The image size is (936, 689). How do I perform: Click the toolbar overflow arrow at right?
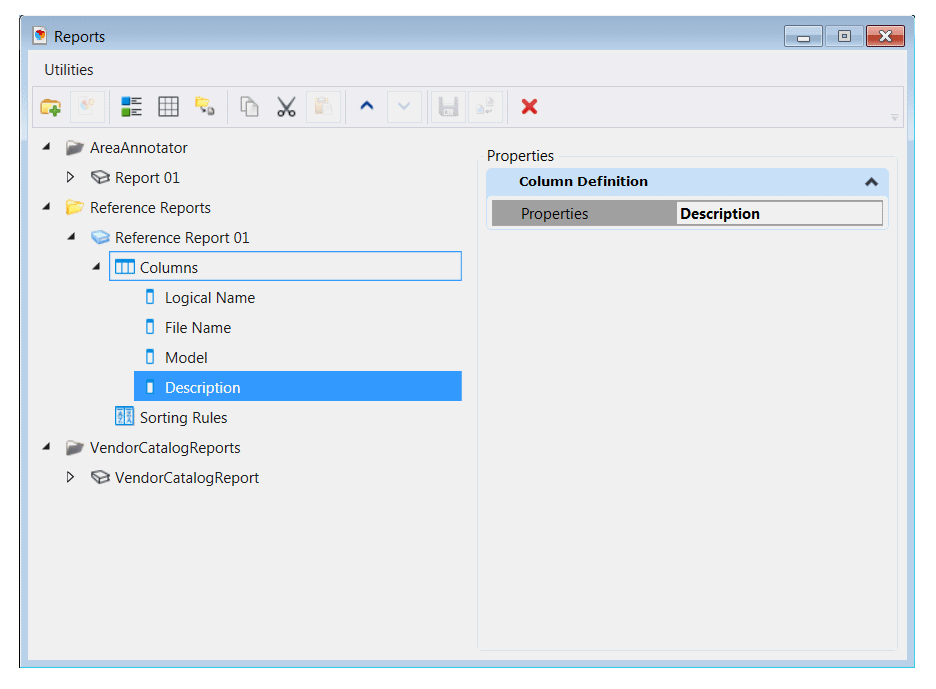click(x=894, y=118)
